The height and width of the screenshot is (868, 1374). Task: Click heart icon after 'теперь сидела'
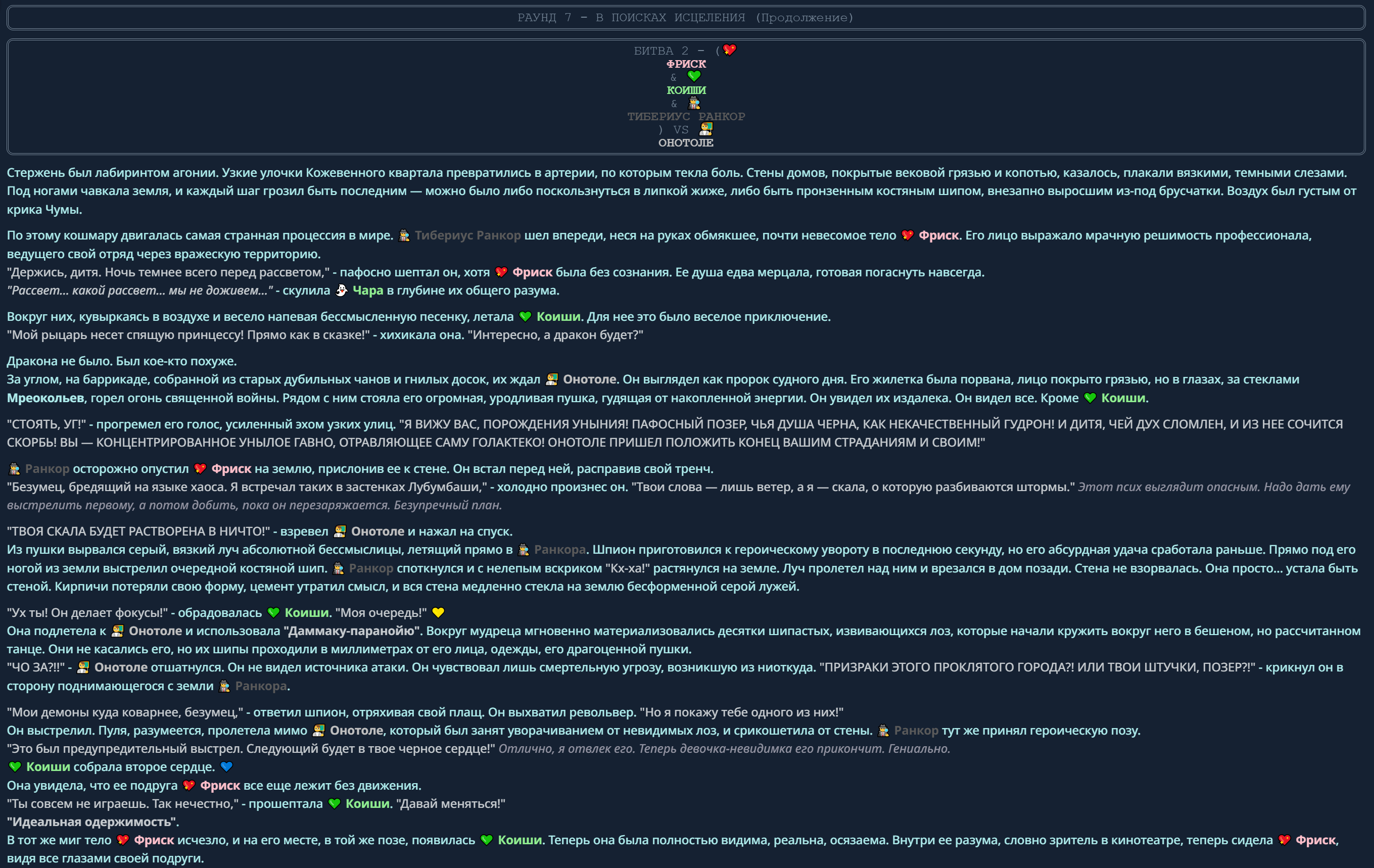point(1284,840)
